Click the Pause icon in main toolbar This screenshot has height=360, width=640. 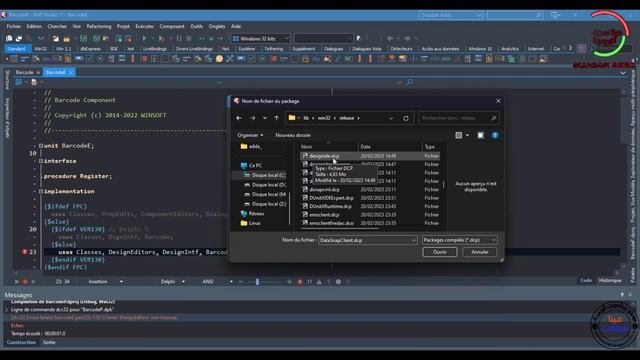point(179,38)
